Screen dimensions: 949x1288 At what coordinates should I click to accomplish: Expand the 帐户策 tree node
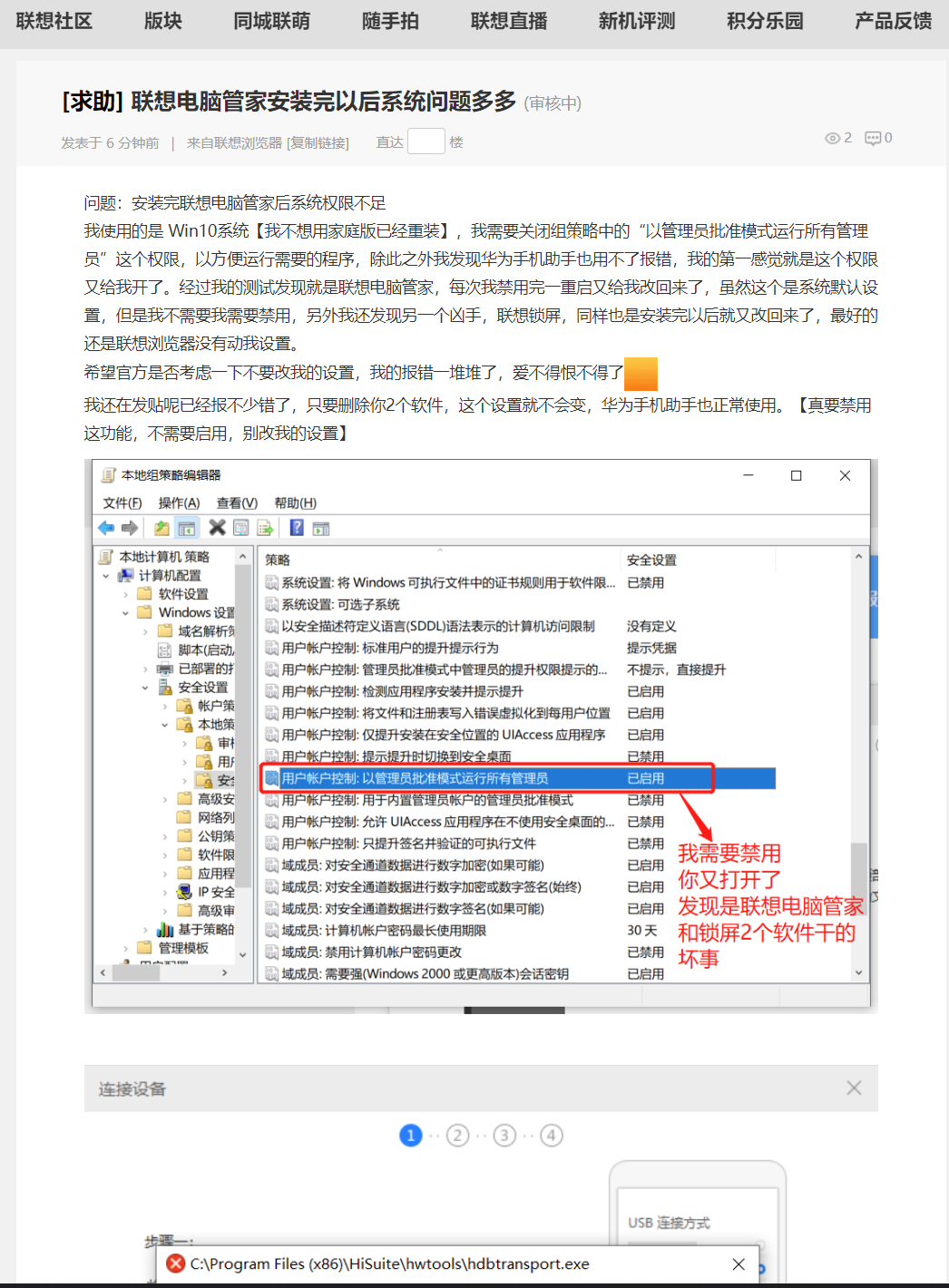165,706
